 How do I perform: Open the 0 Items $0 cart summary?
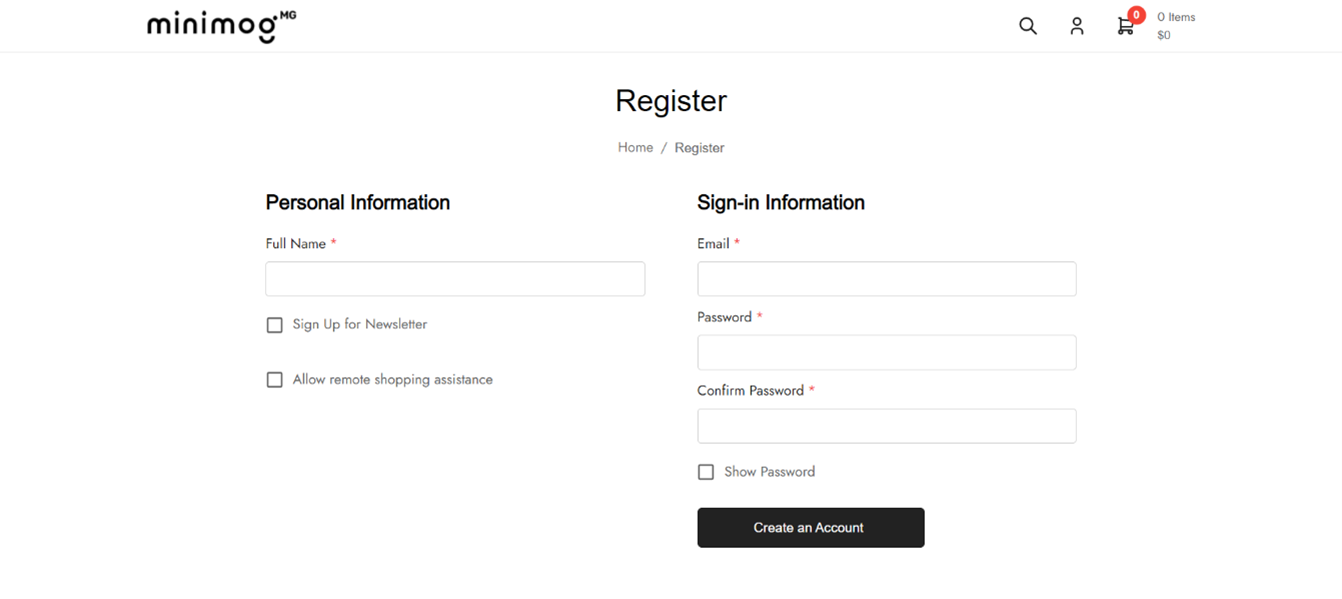point(1176,26)
